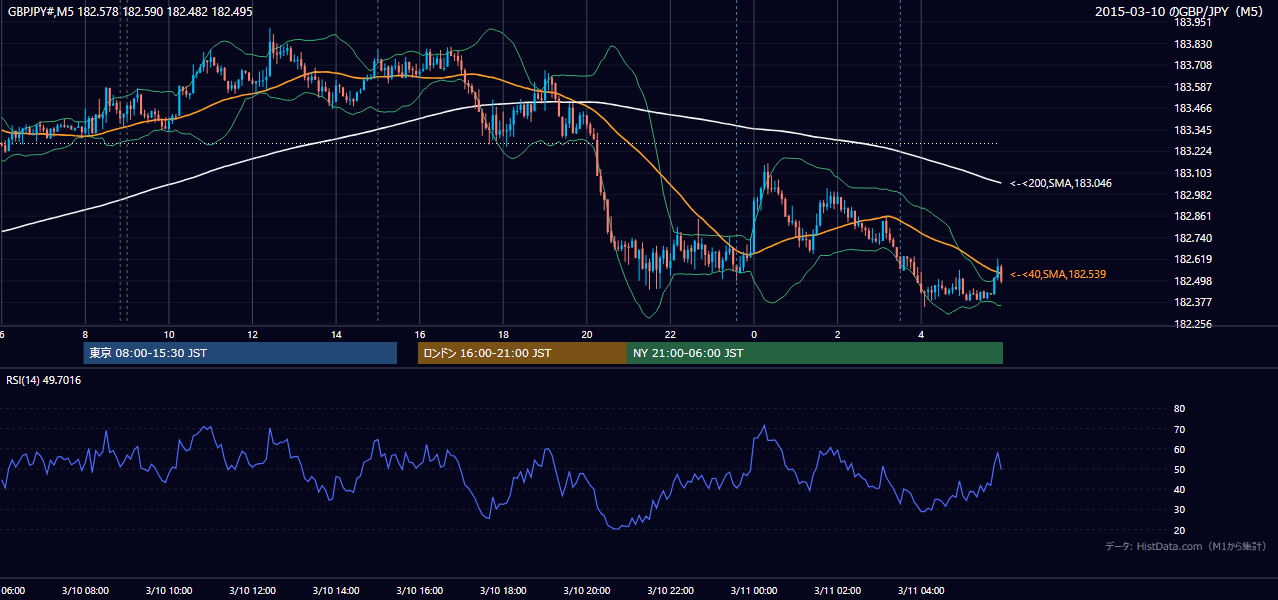Image resolution: width=1278 pixels, height=600 pixels.
Task: Click the 3/11 02:00 date label
Action: click(838, 591)
